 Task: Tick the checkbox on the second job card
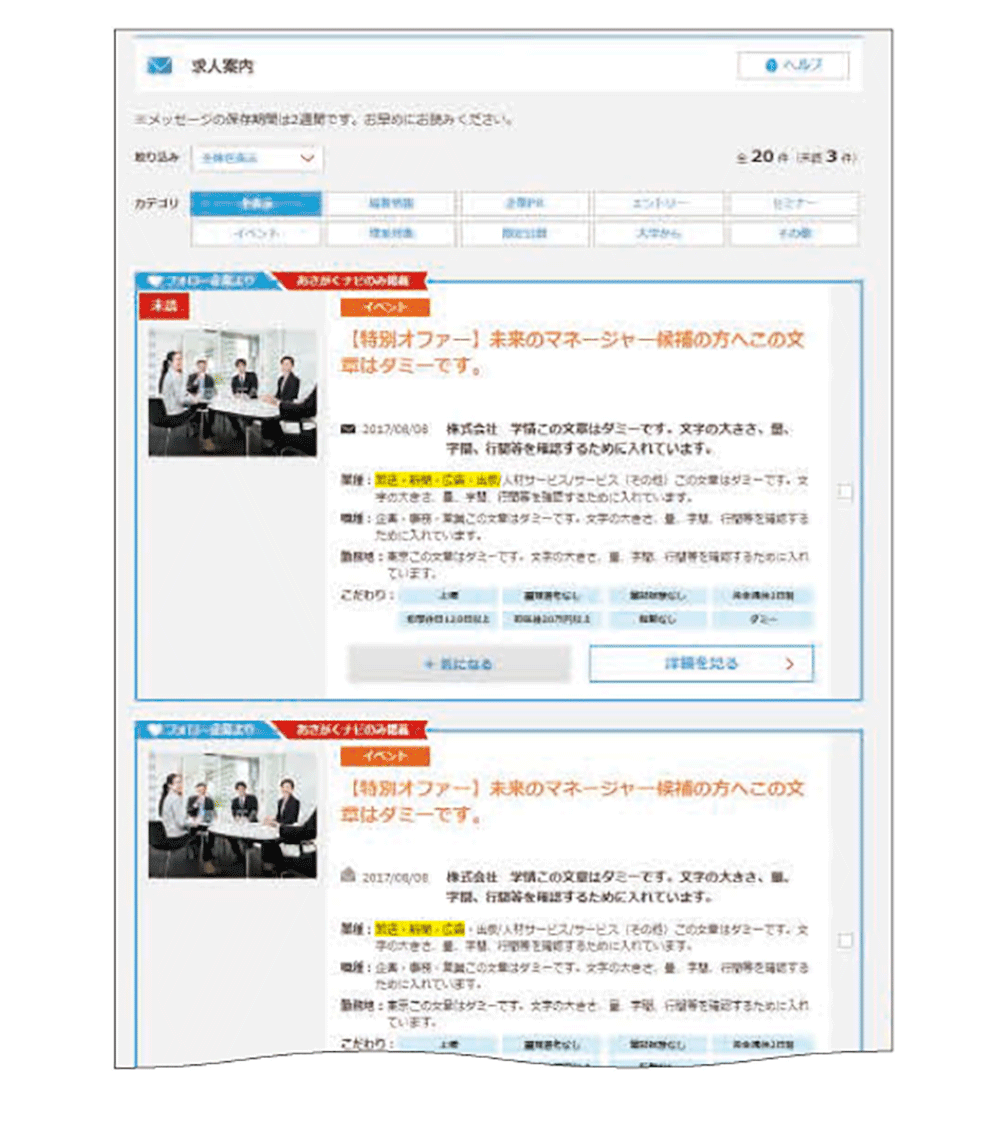pos(846,940)
